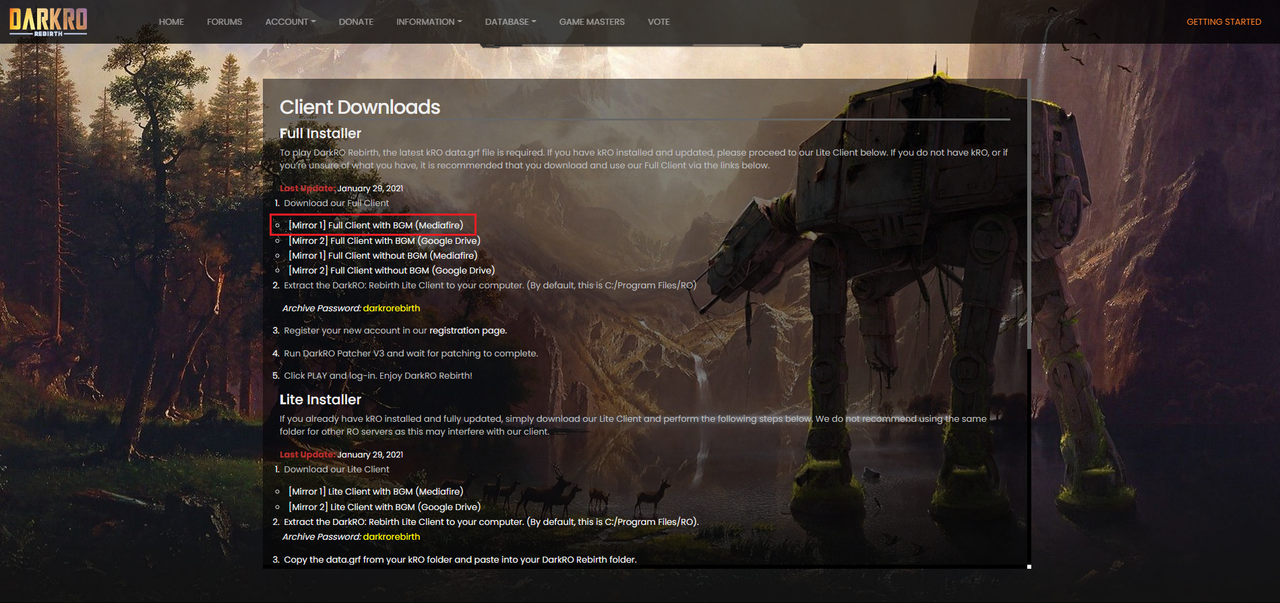Download Mirror 2 Full Client with BGM (Google Drive)
The height and width of the screenshot is (603, 1280).
click(384, 241)
